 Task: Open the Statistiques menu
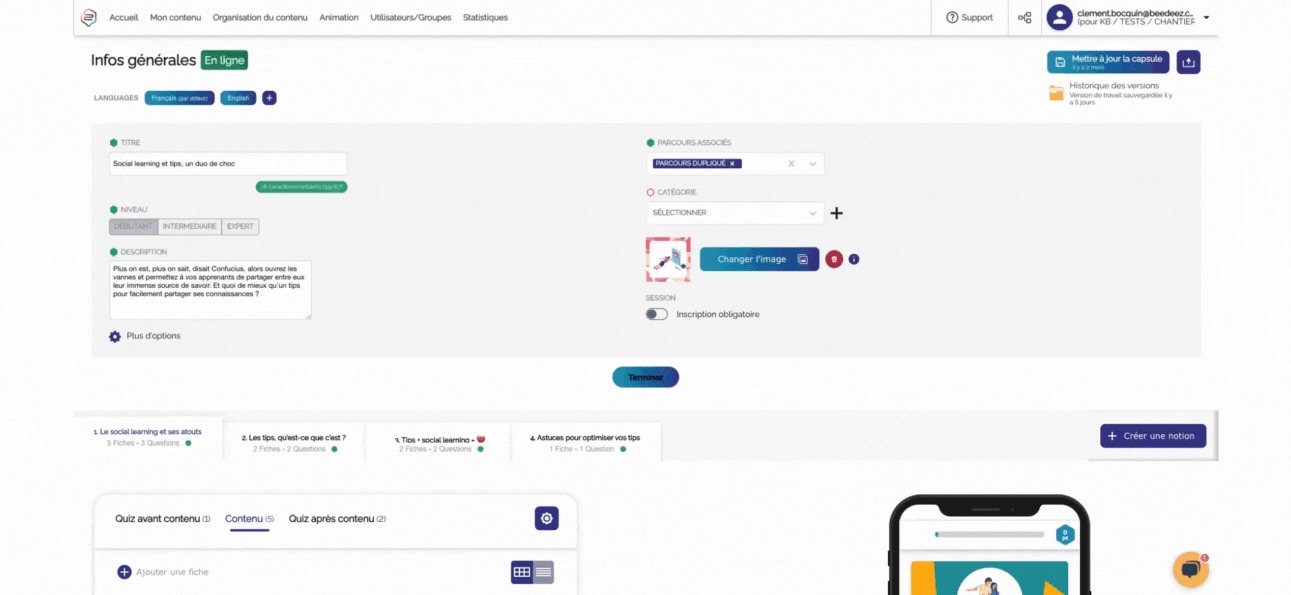coord(485,18)
